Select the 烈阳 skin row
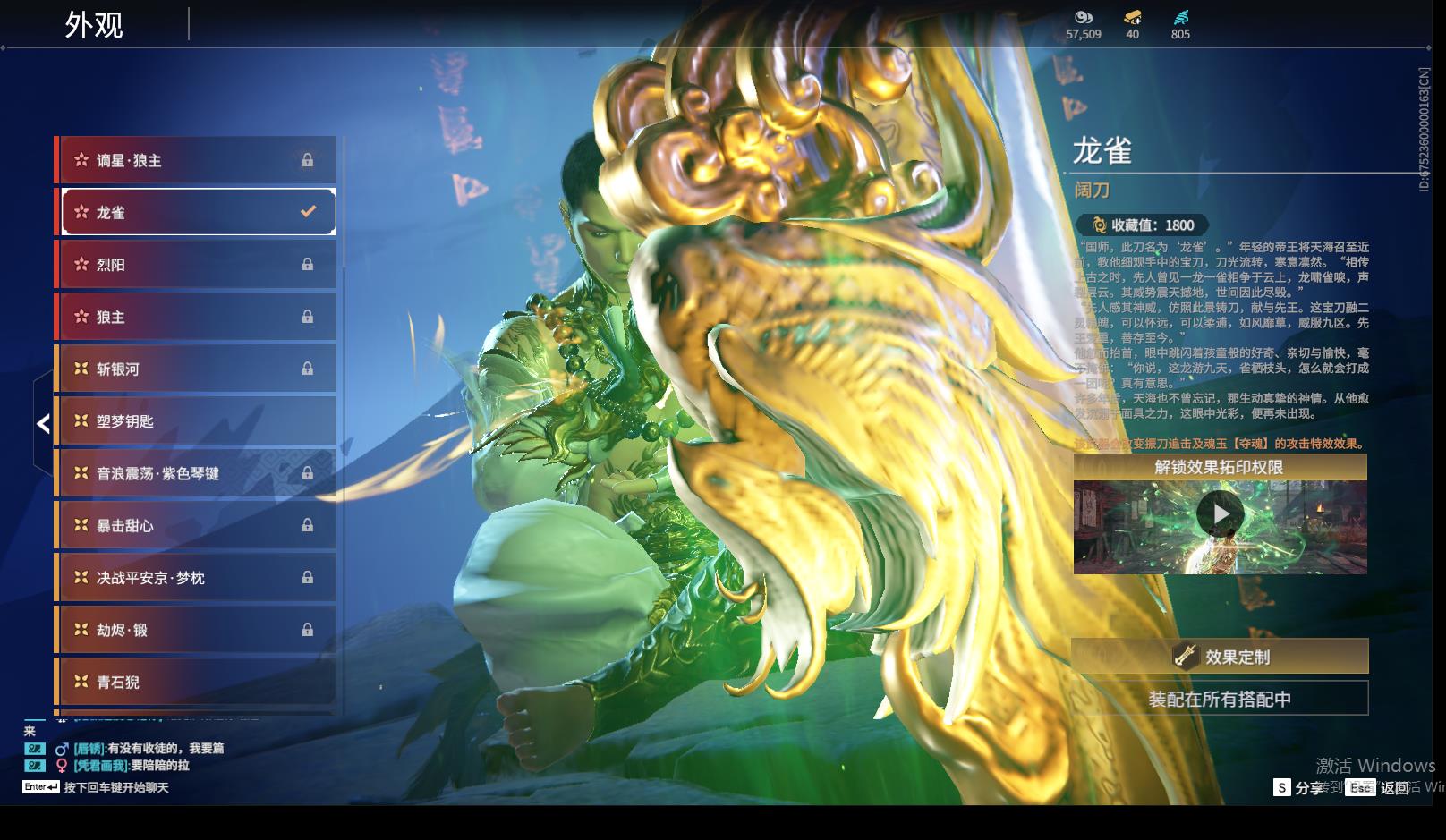 pyautogui.click(x=196, y=265)
